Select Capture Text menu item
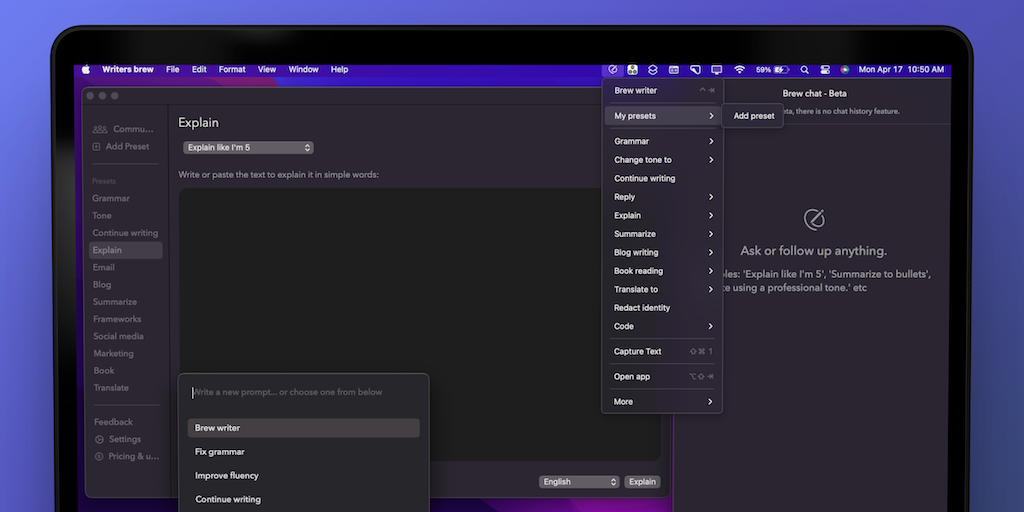This screenshot has height=512, width=1024. pos(662,351)
